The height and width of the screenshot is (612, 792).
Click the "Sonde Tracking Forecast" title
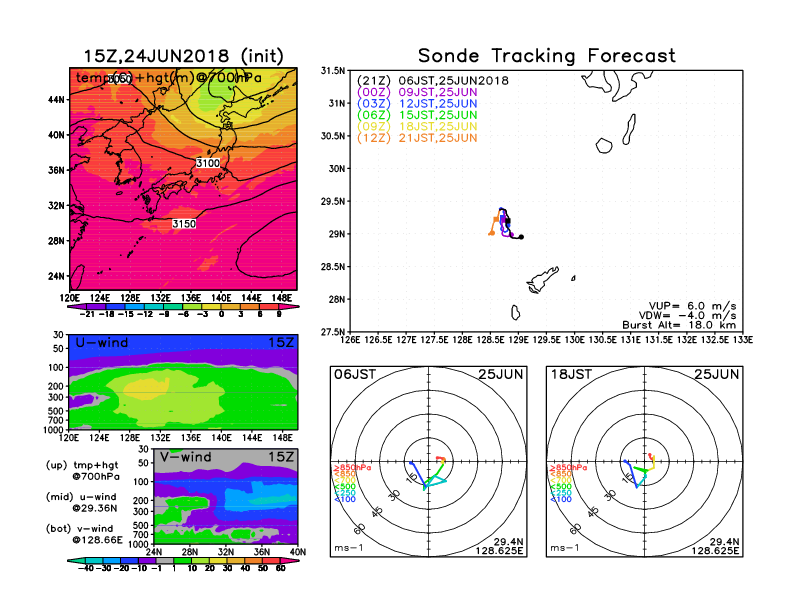pyautogui.click(x=547, y=56)
